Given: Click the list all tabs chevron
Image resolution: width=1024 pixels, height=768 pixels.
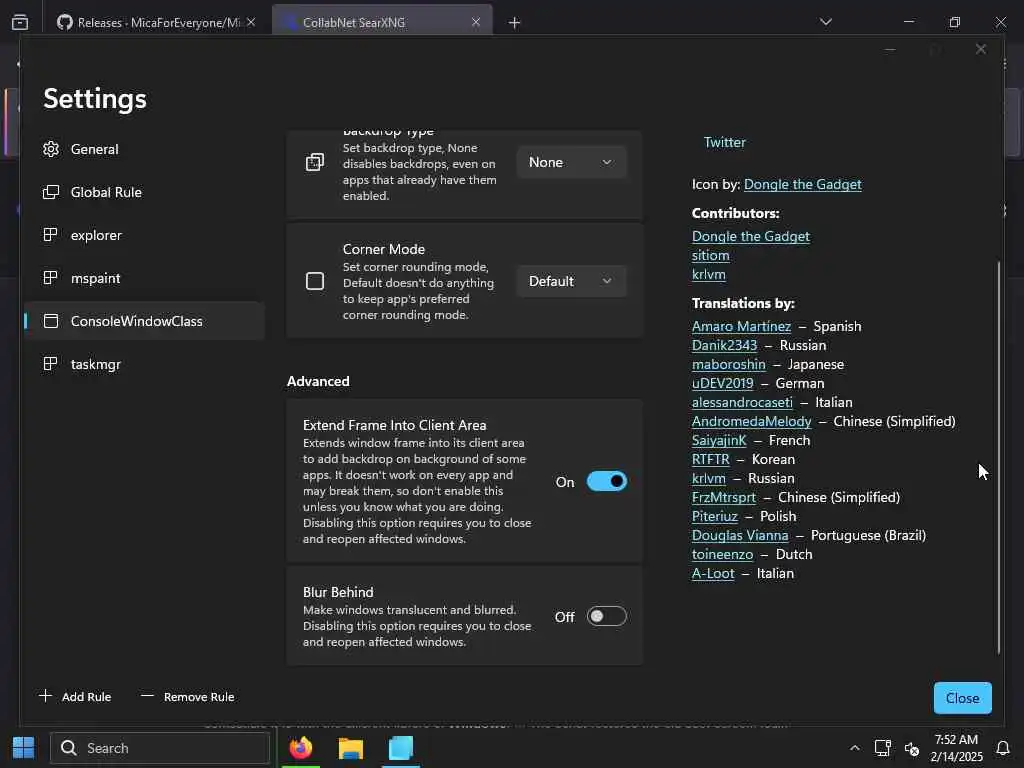Looking at the screenshot, I should (x=825, y=22).
